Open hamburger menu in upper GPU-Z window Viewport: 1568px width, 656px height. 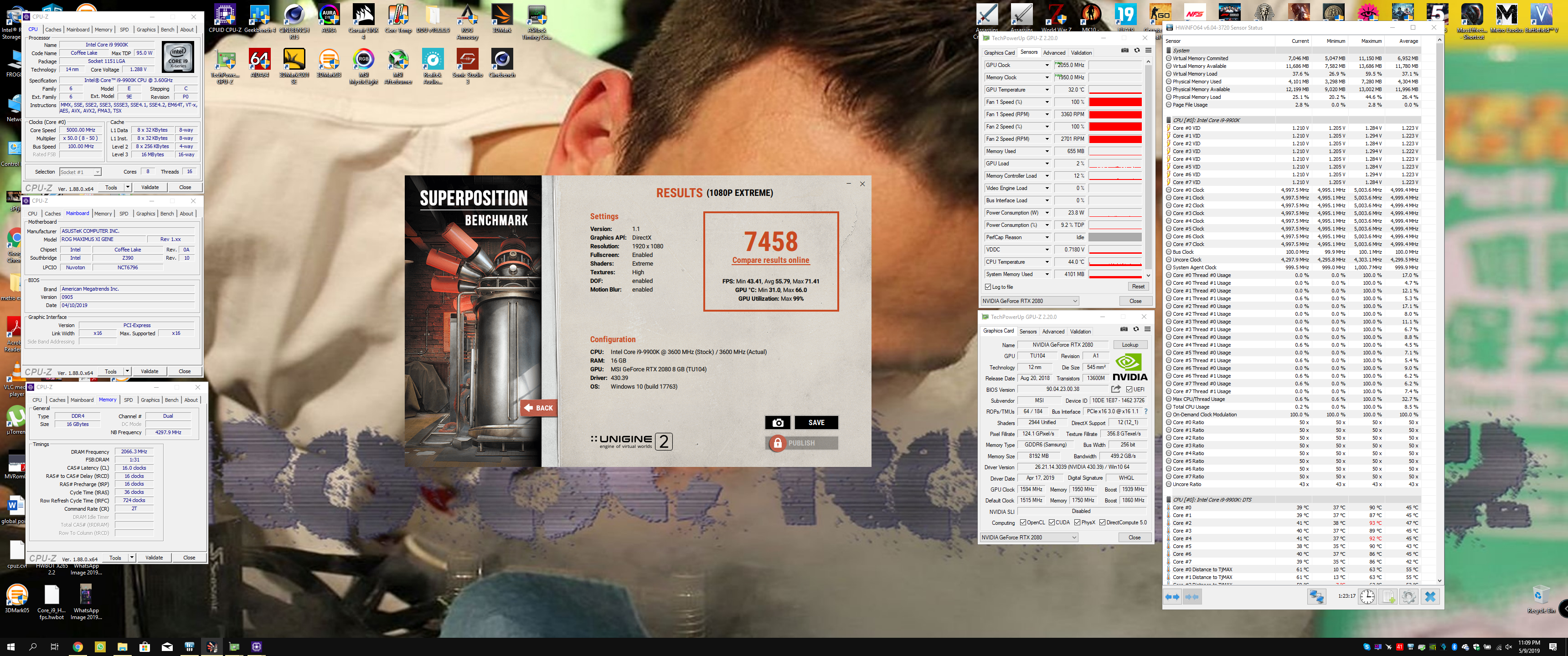coord(1148,51)
